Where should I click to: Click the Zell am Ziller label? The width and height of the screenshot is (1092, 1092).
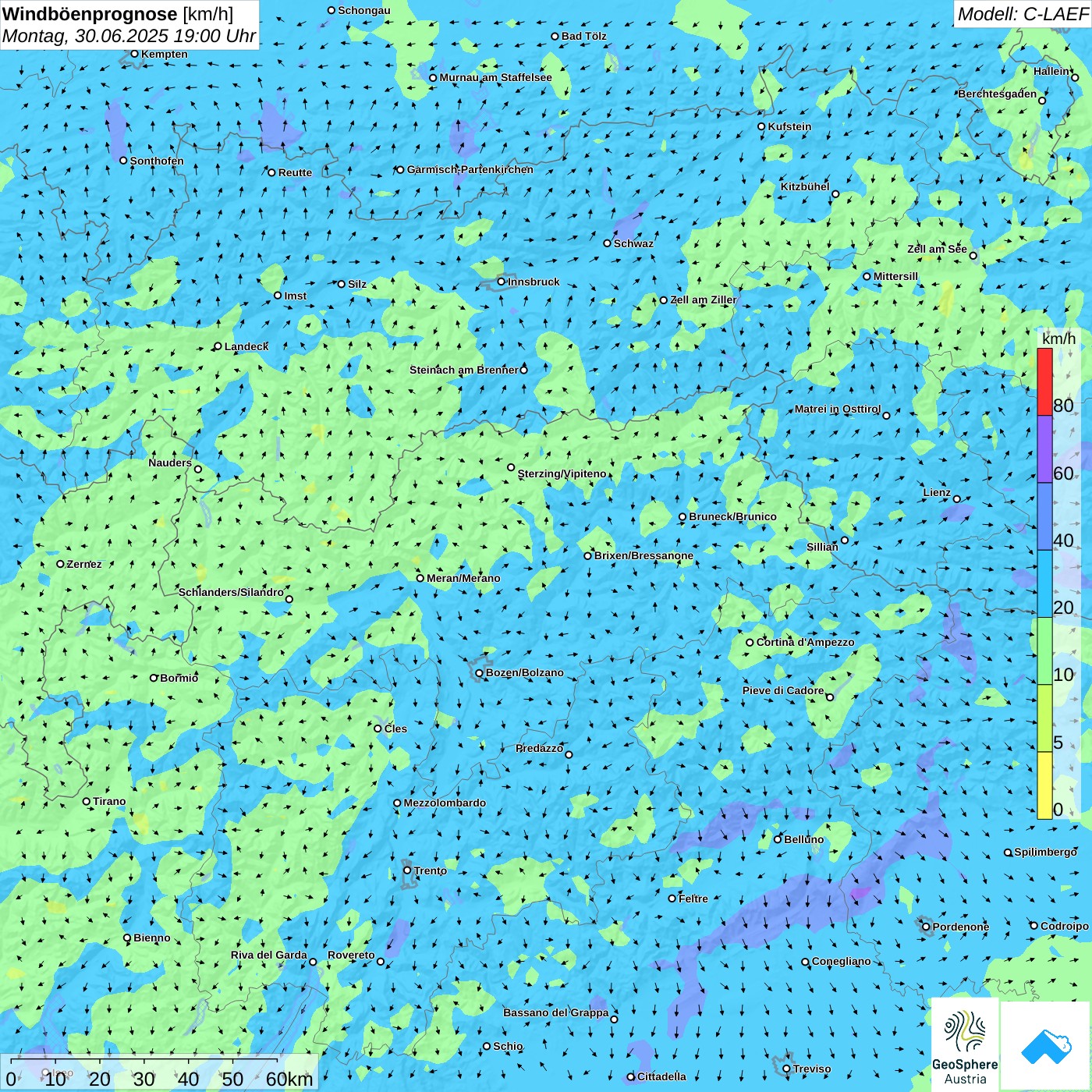[x=703, y=300]
